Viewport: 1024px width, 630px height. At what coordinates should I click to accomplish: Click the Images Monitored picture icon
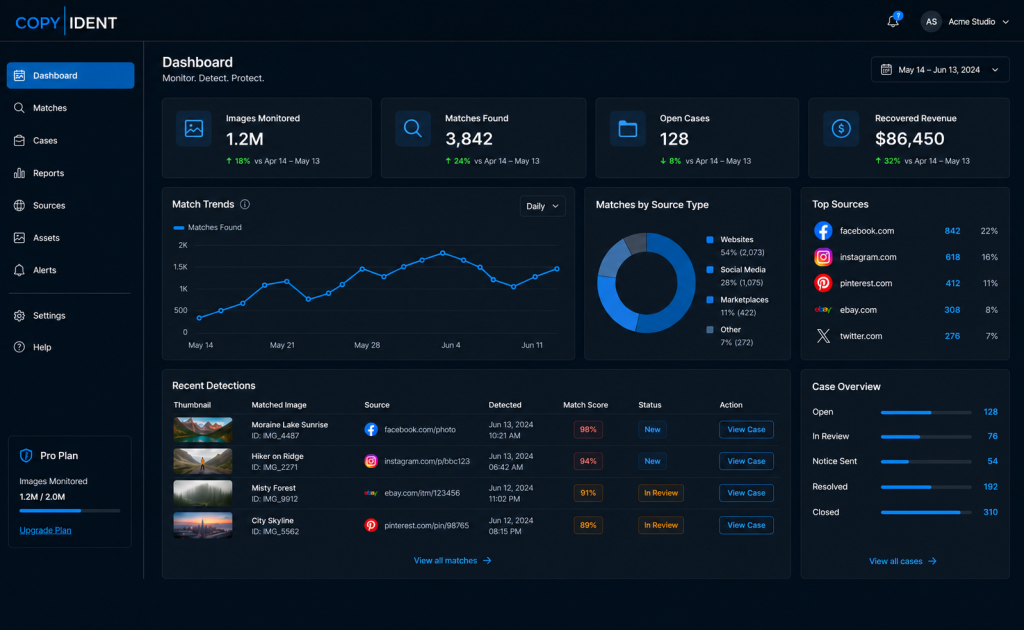pyautogui.click(x=194, y=129)
